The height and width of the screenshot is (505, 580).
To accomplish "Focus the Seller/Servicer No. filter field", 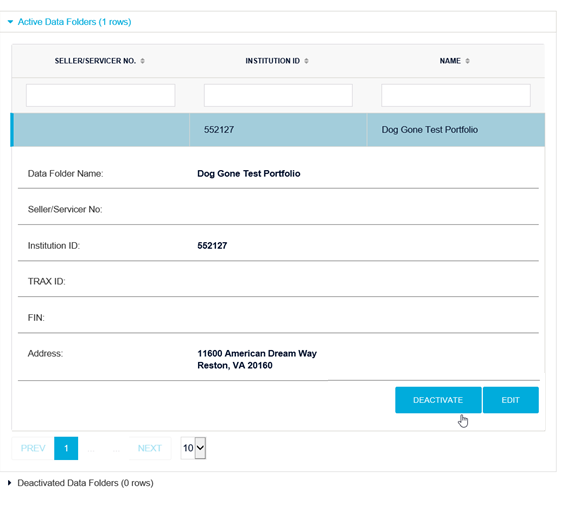I will point(101,95).
